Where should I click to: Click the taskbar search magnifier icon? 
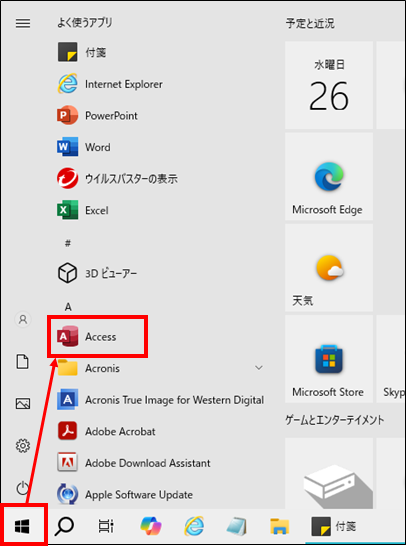64,526
